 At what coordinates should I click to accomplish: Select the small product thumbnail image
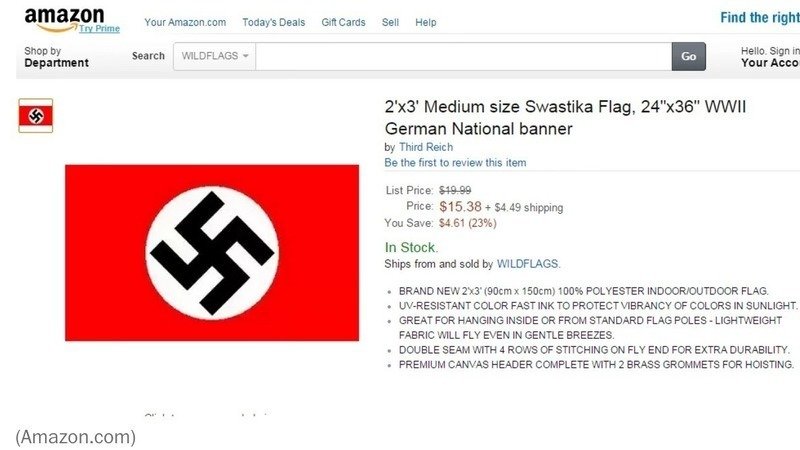tap(36, 116)
